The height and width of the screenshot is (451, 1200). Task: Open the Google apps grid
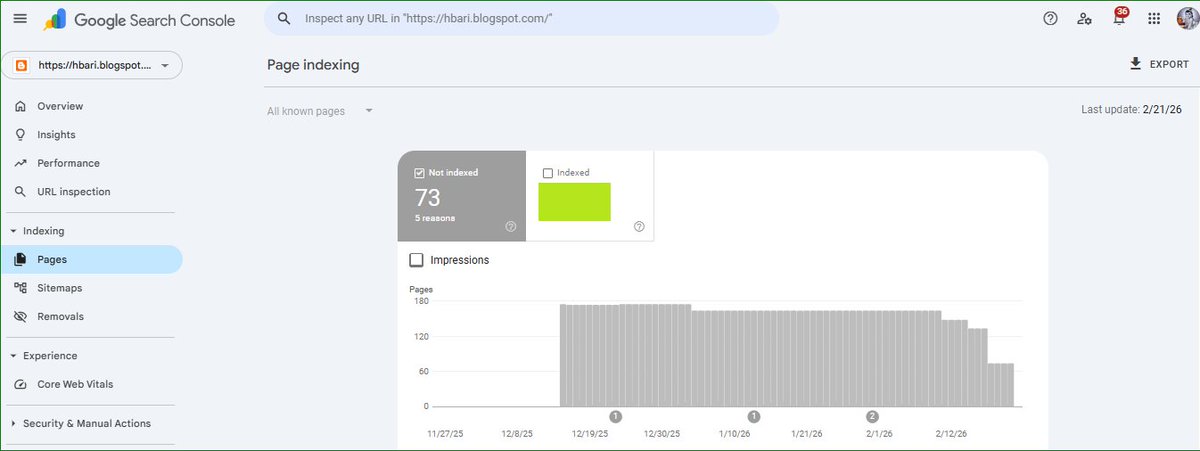[x=1154, y=19]
